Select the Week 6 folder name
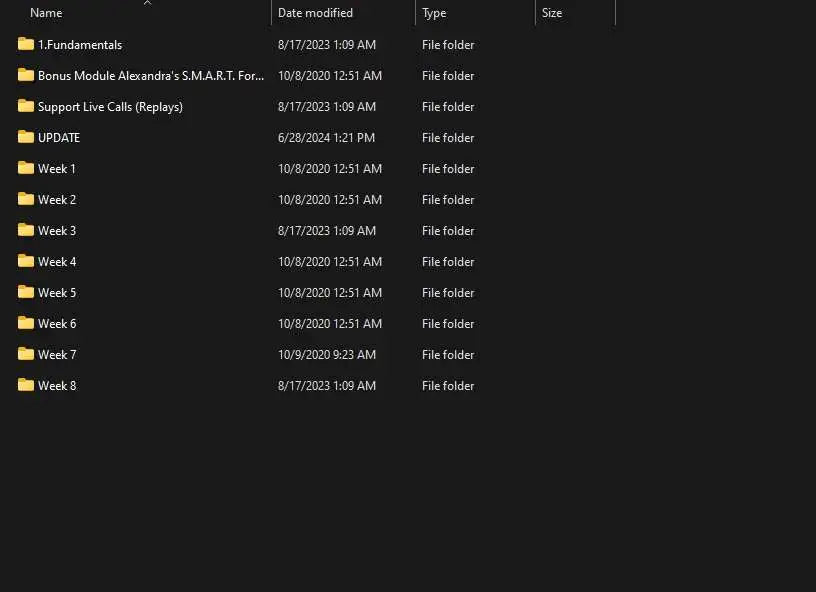This screenshot has width=816, height=592. click(x=57, y=324)
